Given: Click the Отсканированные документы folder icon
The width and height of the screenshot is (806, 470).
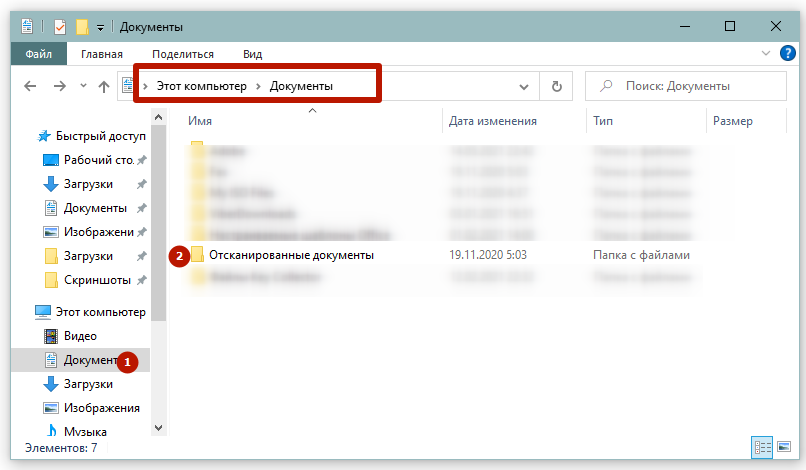Looking at the screenshot, I should (197, 254).
